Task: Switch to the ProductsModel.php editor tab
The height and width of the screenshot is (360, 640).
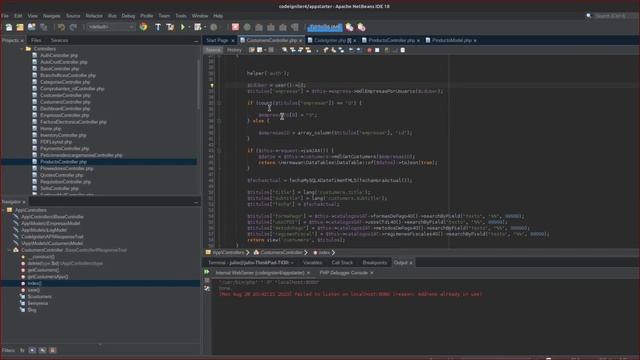Action: pyautogui.click(x=451, y=40)
